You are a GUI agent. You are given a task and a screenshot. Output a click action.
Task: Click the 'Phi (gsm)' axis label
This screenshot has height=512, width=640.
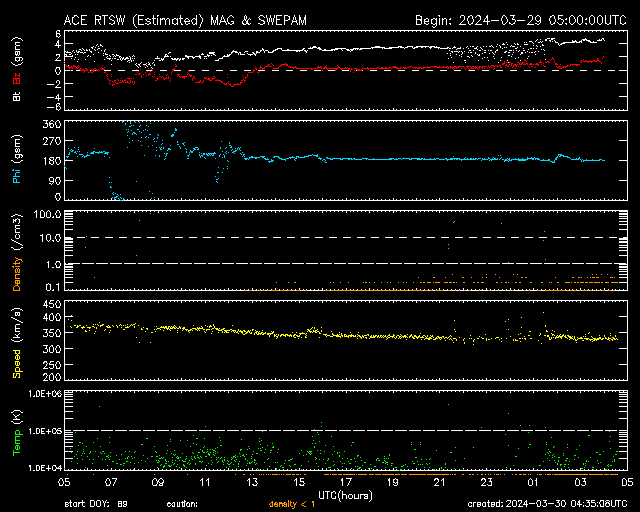point(17,160)
